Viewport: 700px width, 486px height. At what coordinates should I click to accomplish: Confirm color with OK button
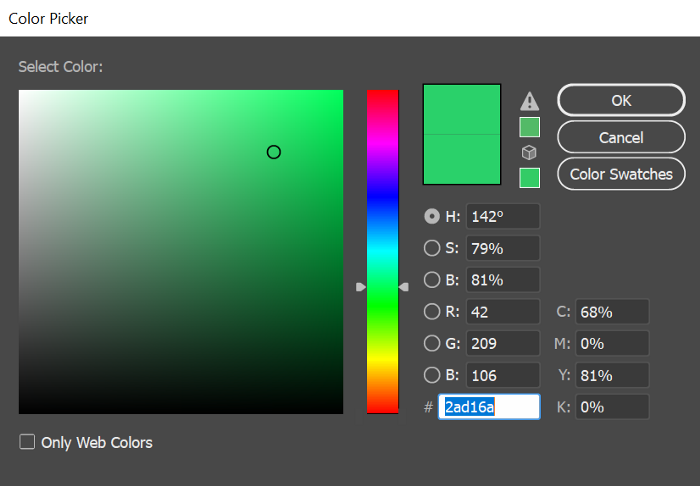(x=621, y=100)
